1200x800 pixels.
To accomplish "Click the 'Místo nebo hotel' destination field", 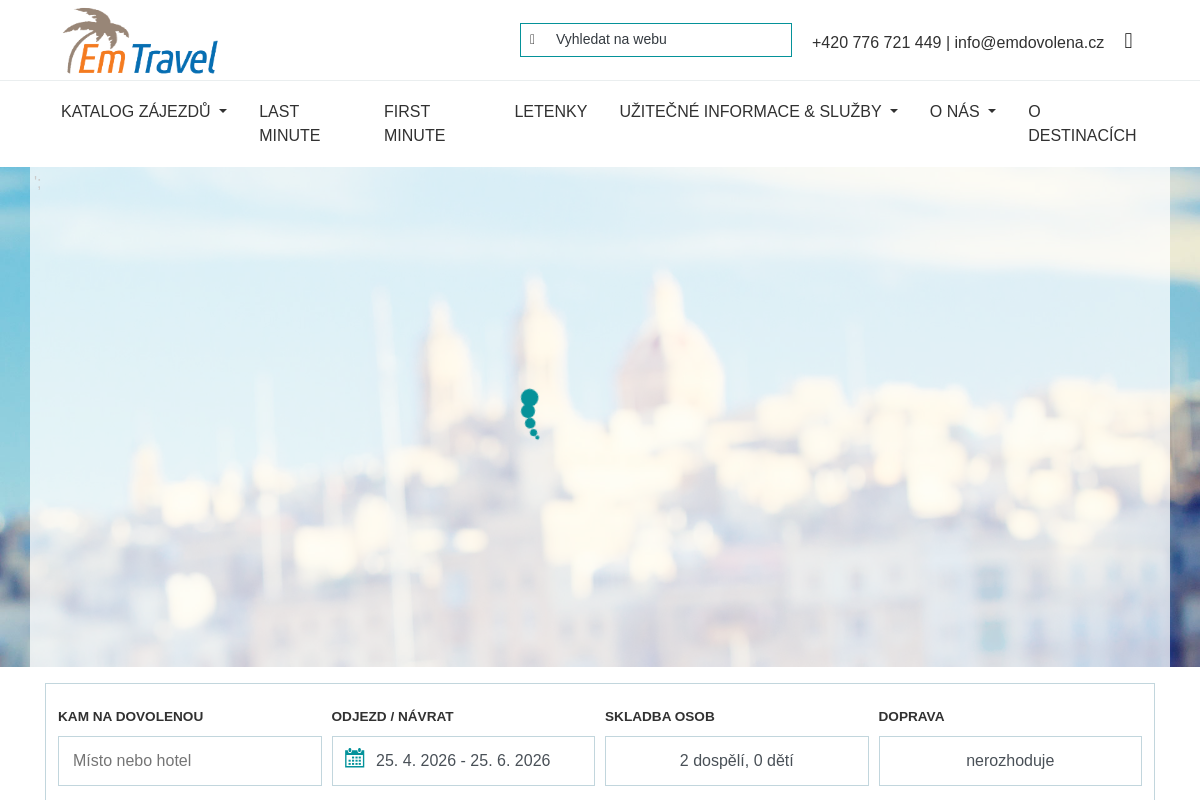I will click(190, 761).
